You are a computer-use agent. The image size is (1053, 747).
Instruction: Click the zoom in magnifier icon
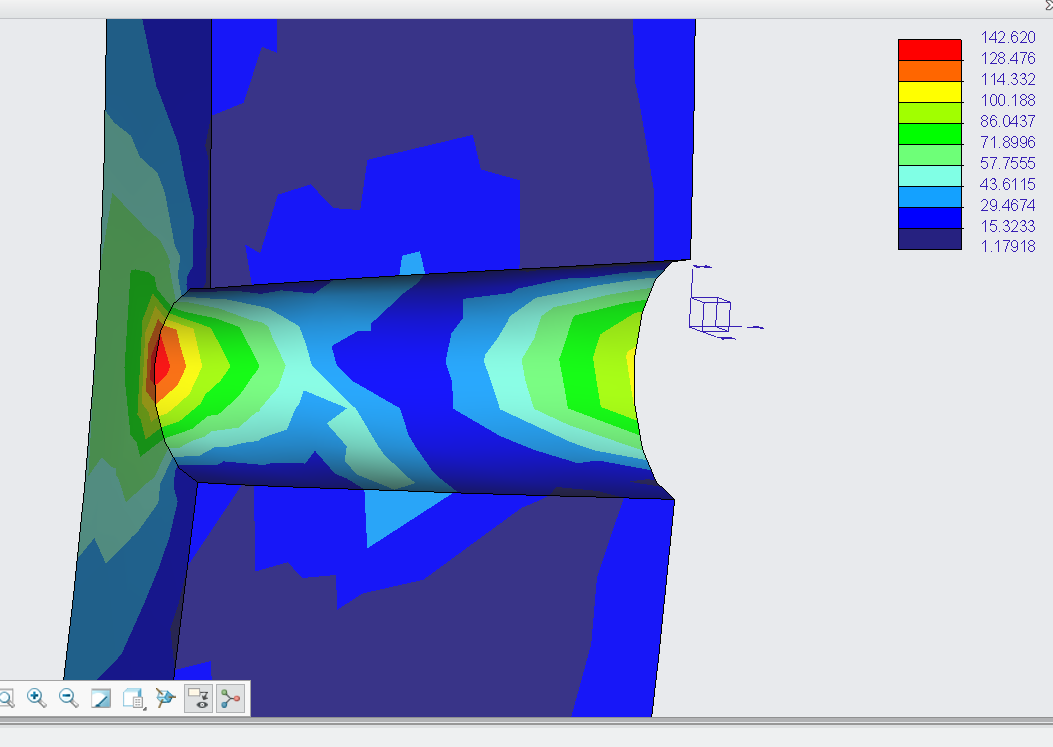point(38,698)
